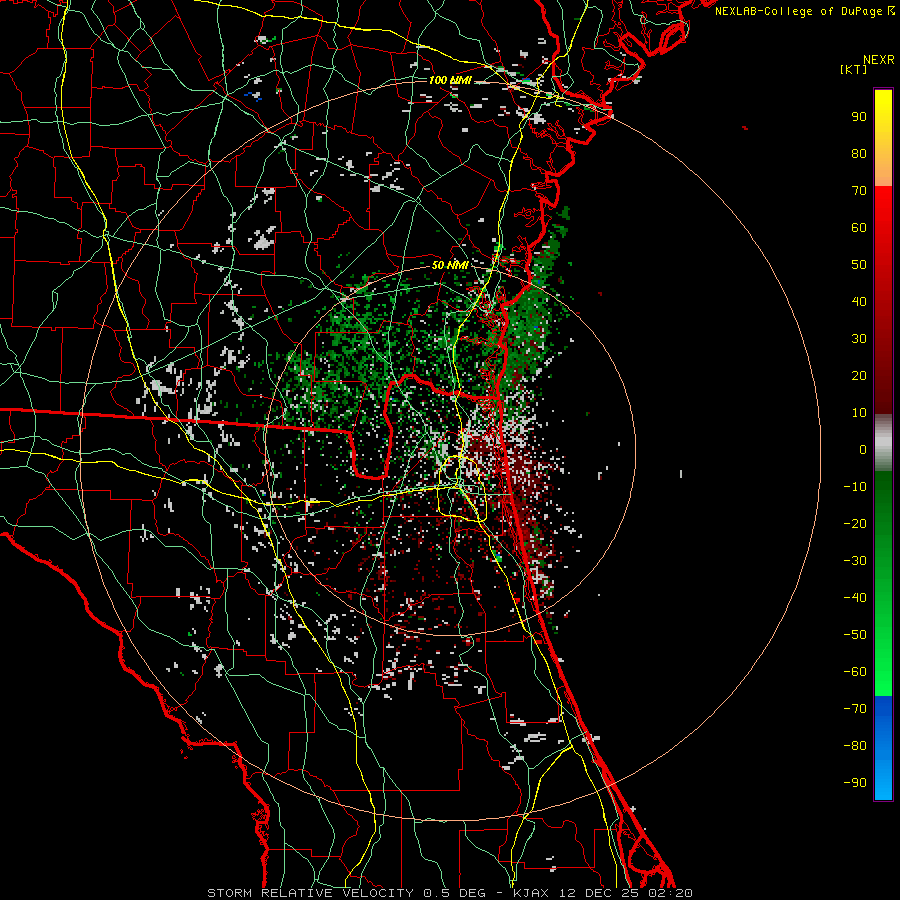Click the -20 value on velocity scale
This screenshot has width=900, height=900.
tap(855, 524)
